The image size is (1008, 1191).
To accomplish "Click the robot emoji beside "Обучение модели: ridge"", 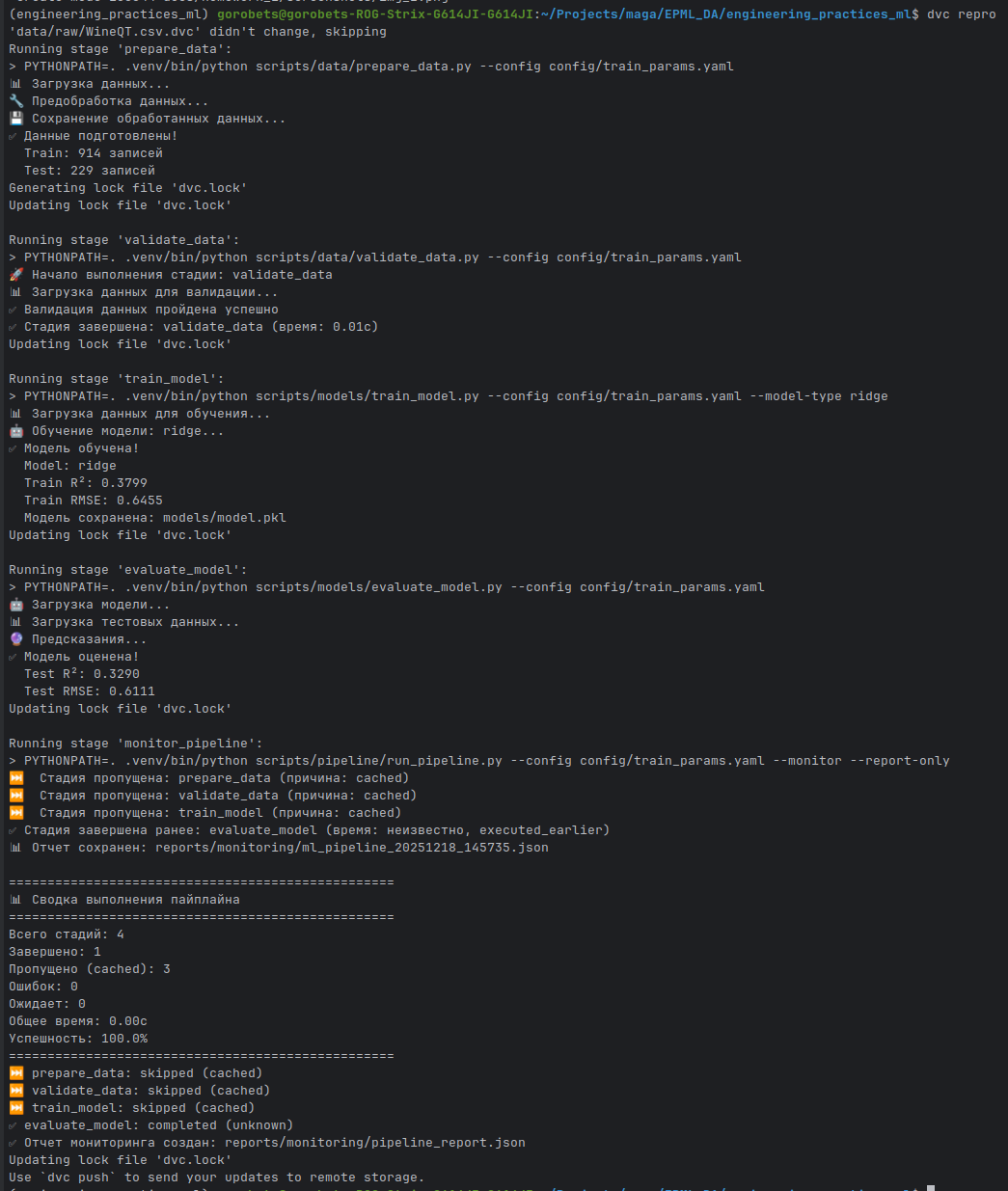I will point(15,431).
